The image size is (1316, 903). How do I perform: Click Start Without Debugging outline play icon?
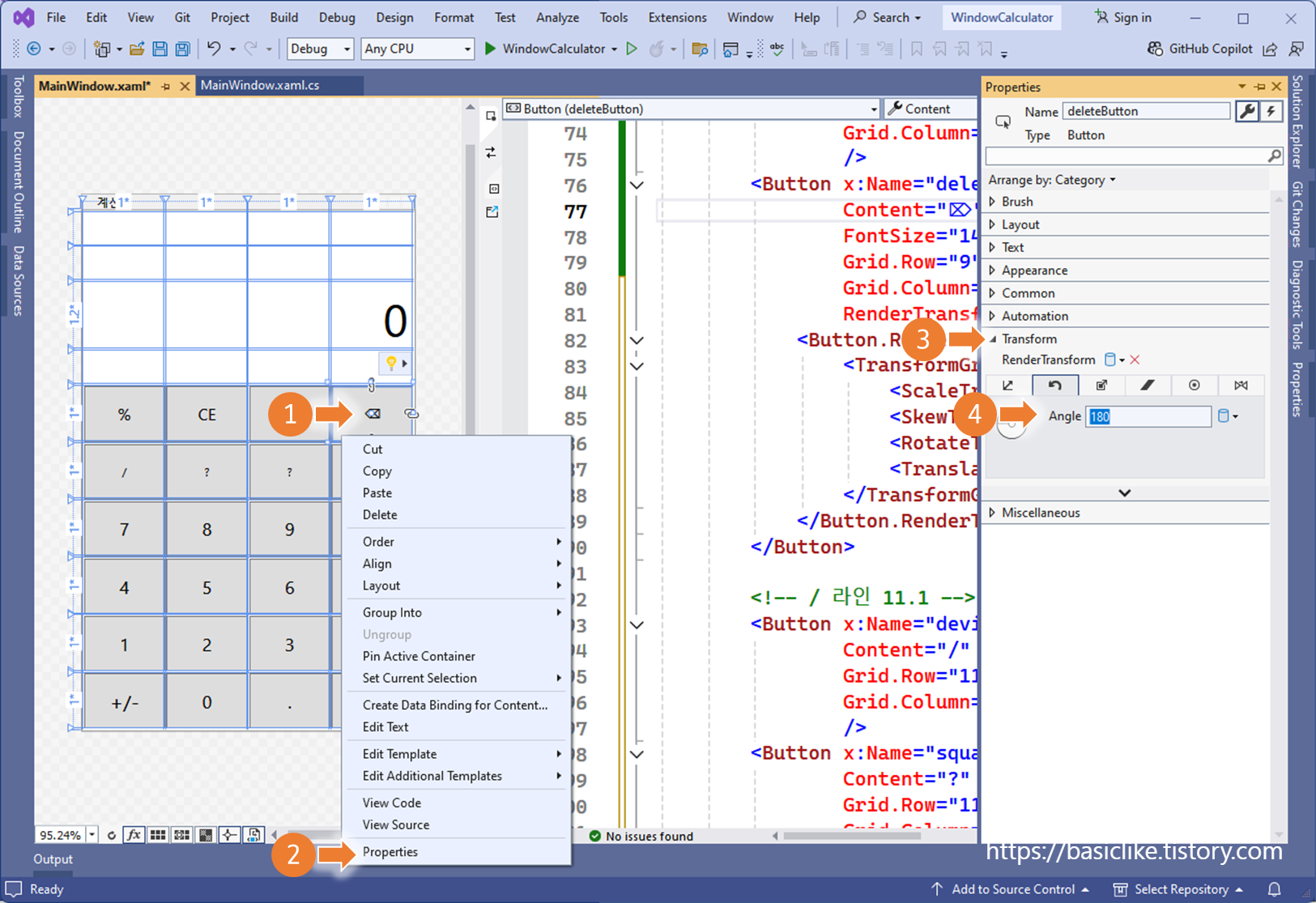coord(632,49)
